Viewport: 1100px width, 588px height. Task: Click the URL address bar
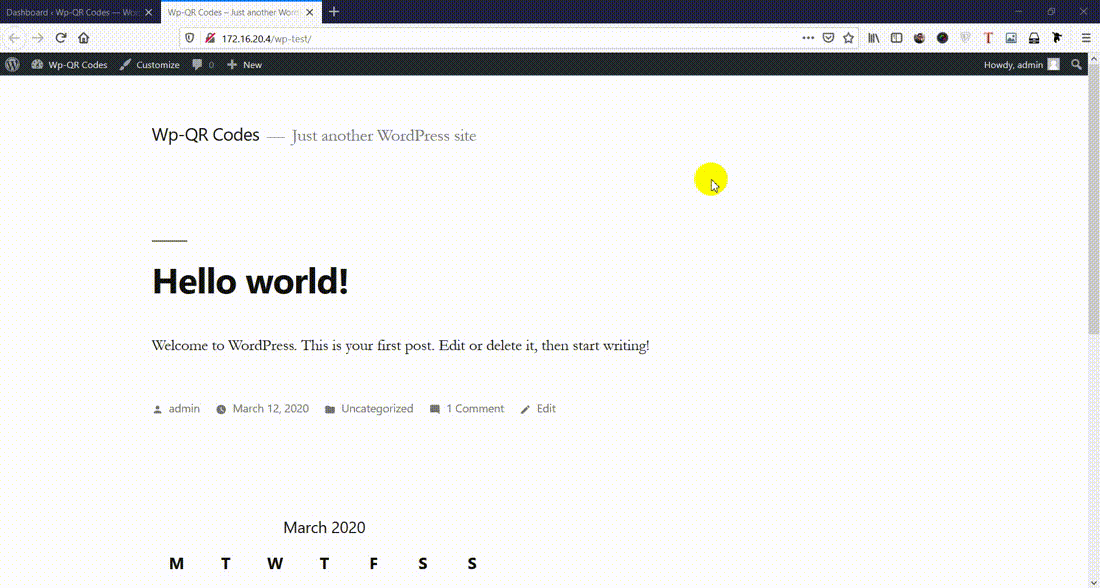point(500,38)
